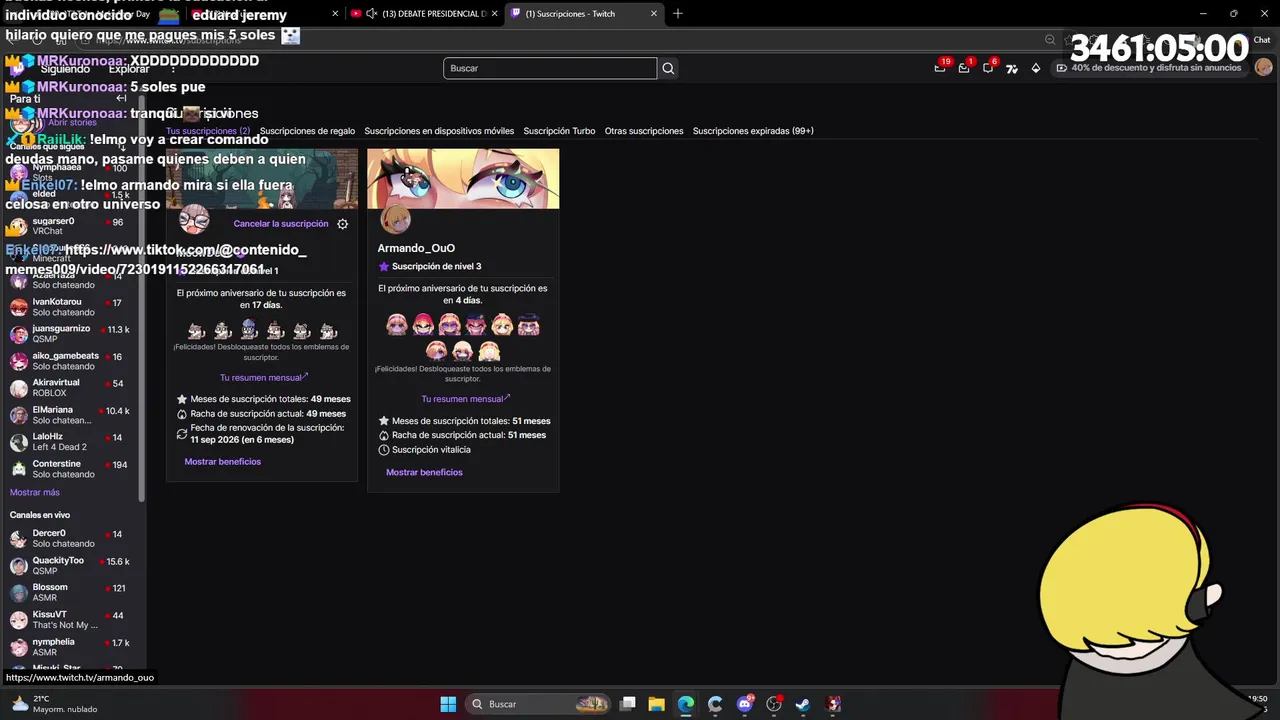Mute the DEBATE PRESIDENCIAL browser tab speaker

(x=372, y=13)
